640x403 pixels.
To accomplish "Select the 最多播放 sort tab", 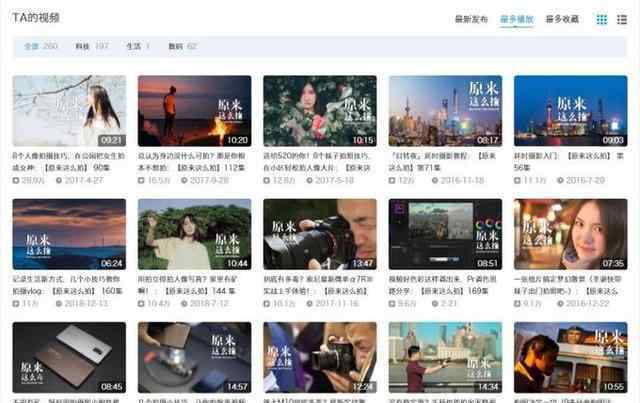I will [x=517, y=19].
